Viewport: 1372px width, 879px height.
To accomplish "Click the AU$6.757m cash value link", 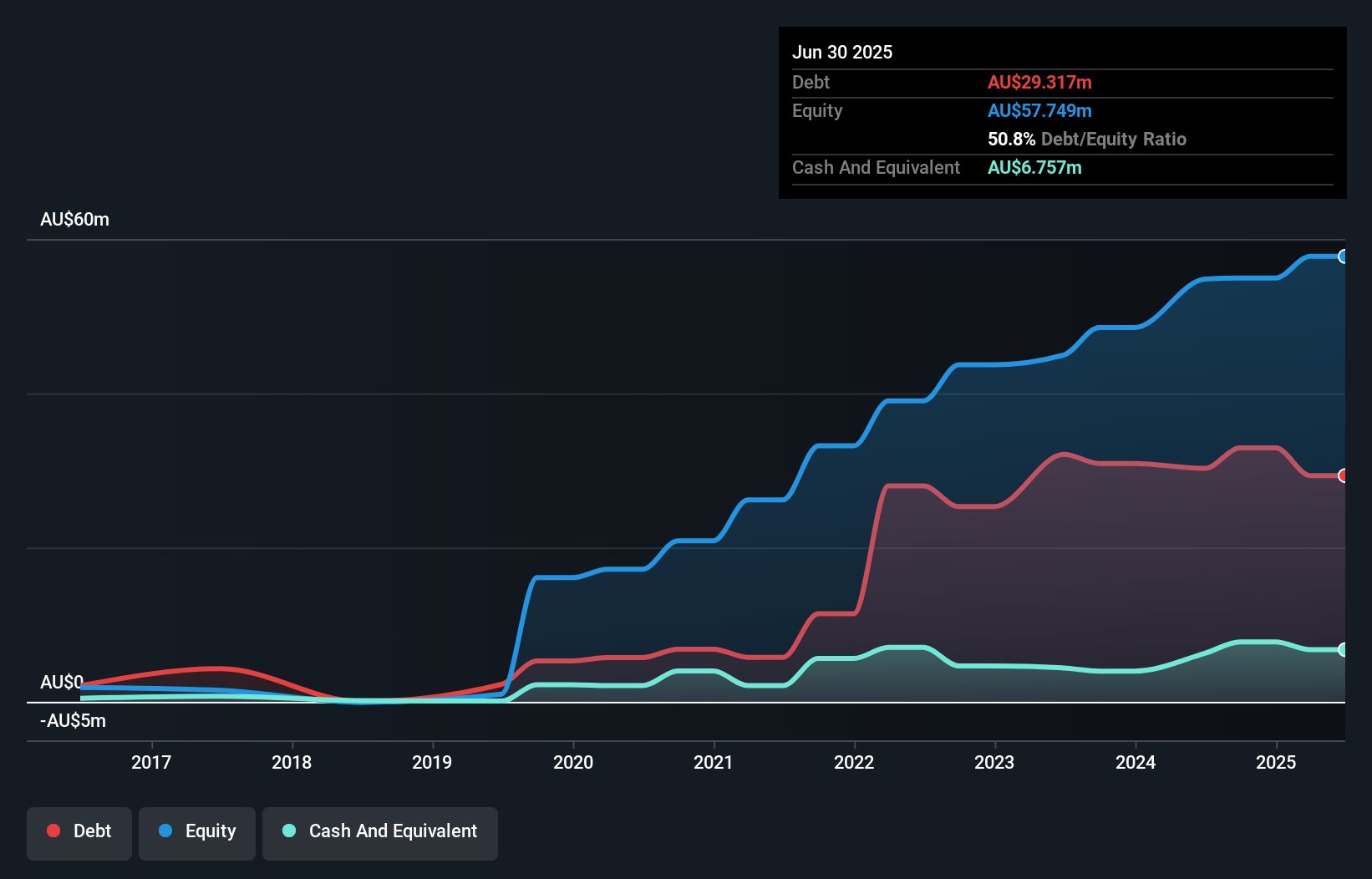I will (x=1035, y=167).
